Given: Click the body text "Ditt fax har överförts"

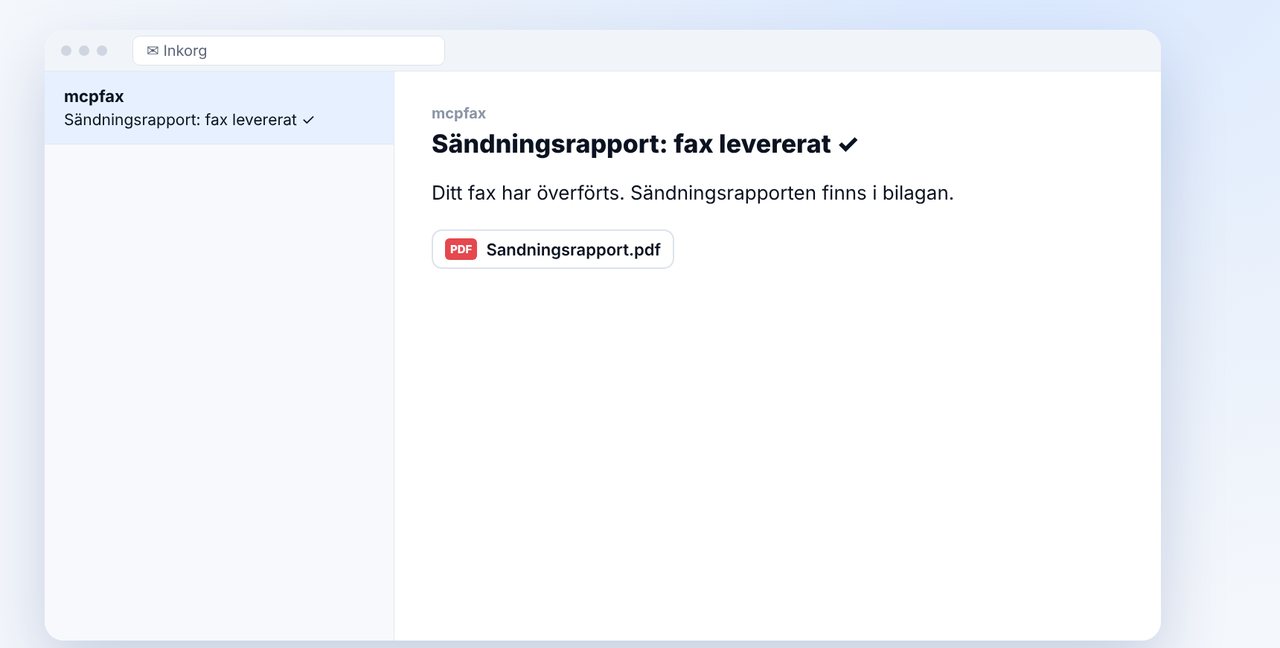Looking at the screenshot, I should pos(528,193).
